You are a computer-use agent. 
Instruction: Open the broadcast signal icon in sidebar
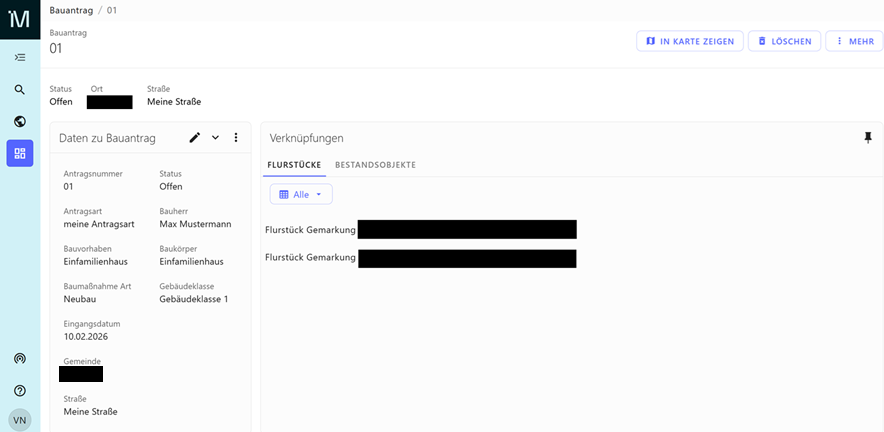tap(20, 359)
